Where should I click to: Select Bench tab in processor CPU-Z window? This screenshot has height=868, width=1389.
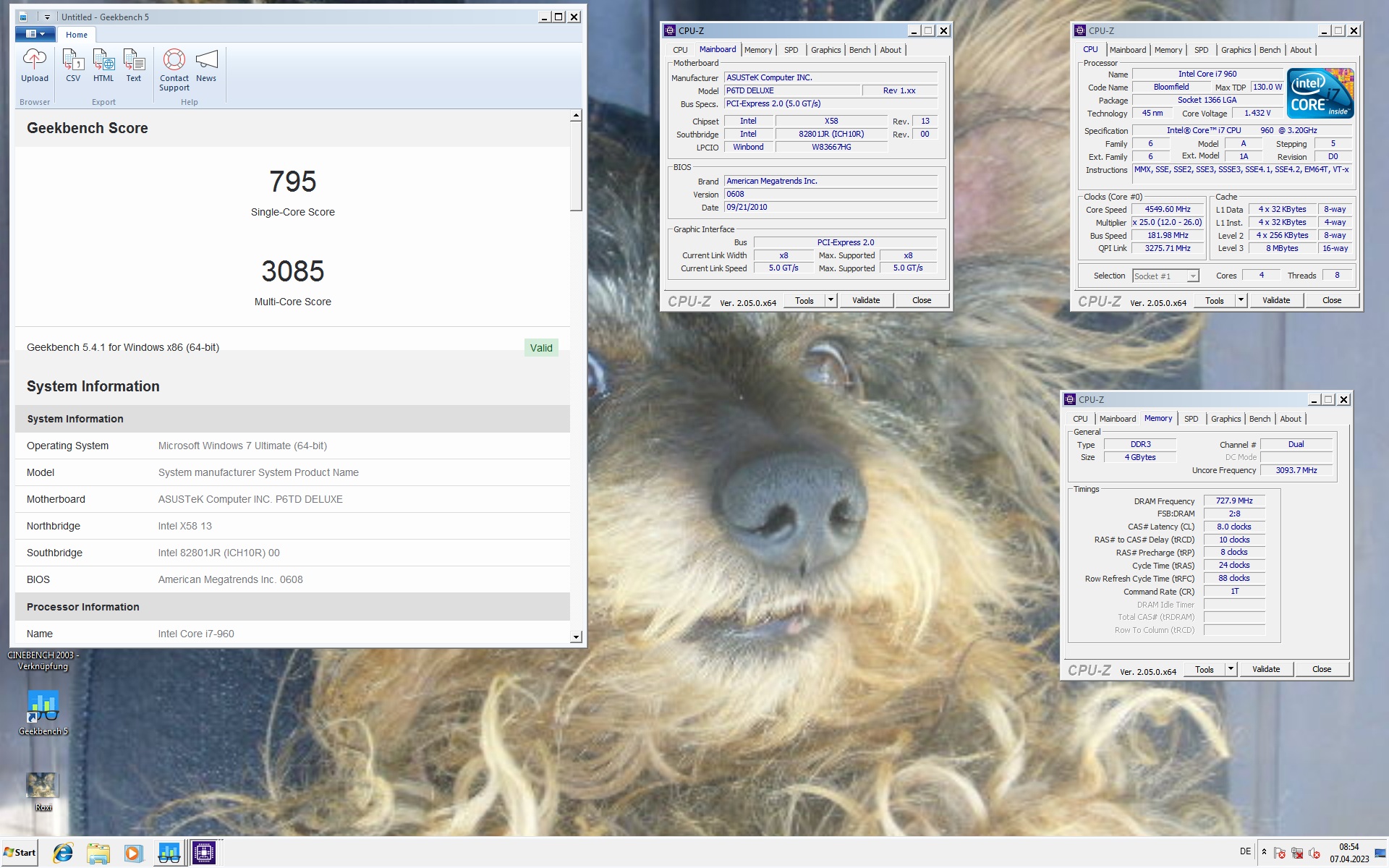click(1270, 50)
